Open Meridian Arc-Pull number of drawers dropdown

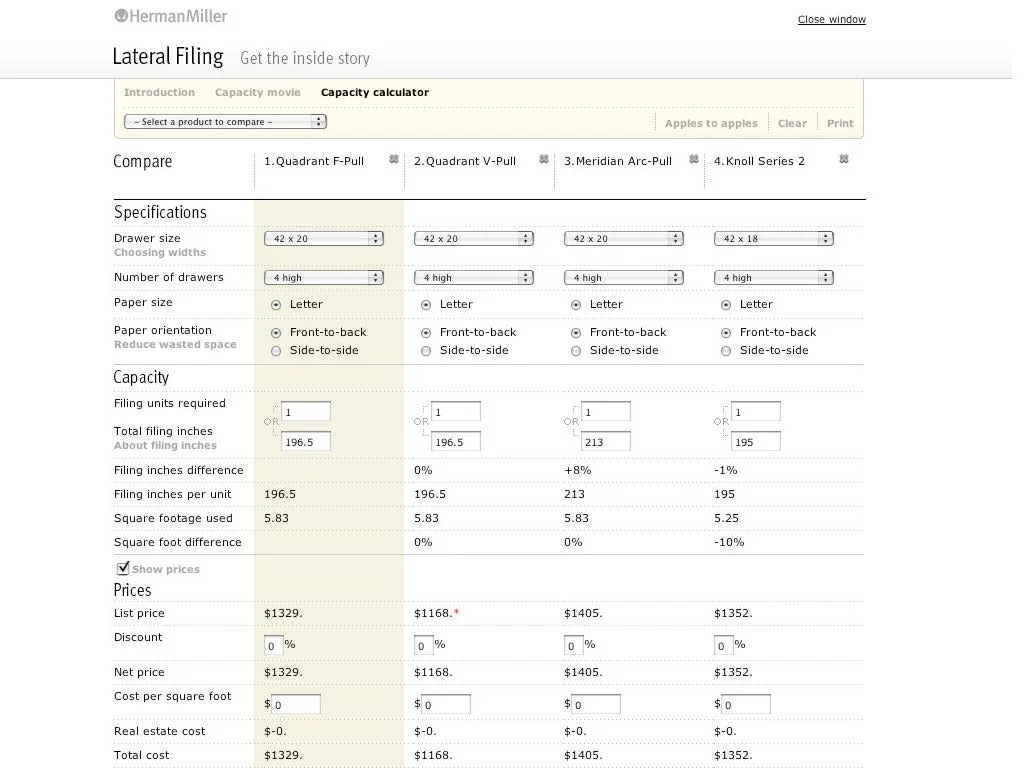(x=624, y=278)
